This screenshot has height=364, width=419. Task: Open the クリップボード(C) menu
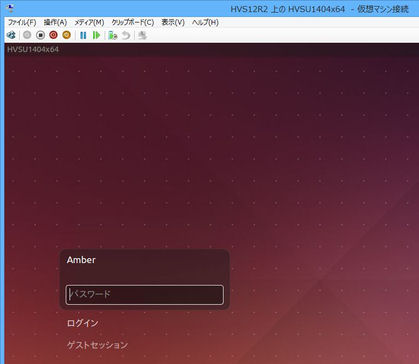pos(133,22)
